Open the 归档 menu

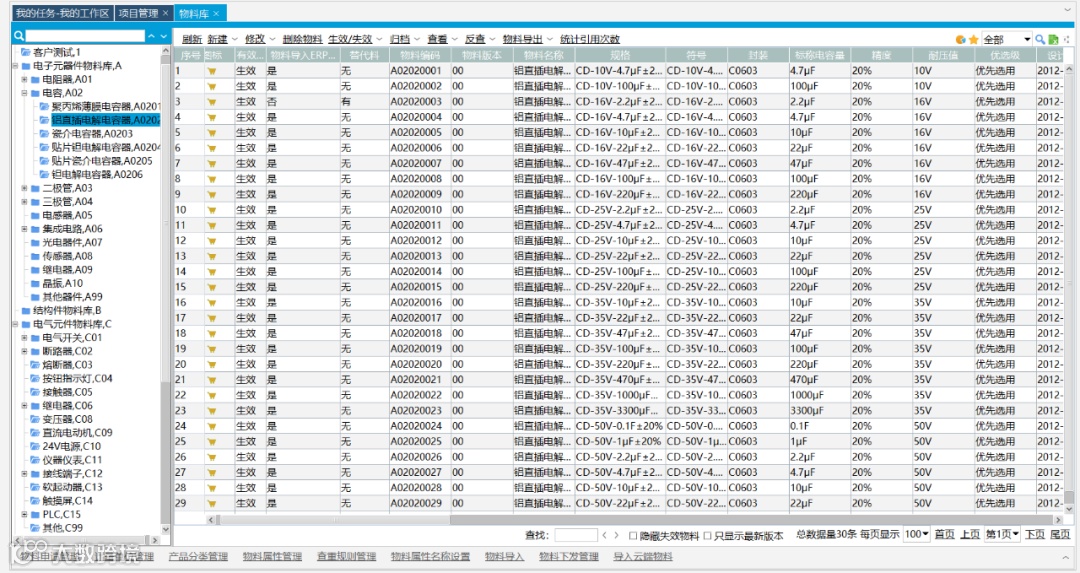coord(399,39)
